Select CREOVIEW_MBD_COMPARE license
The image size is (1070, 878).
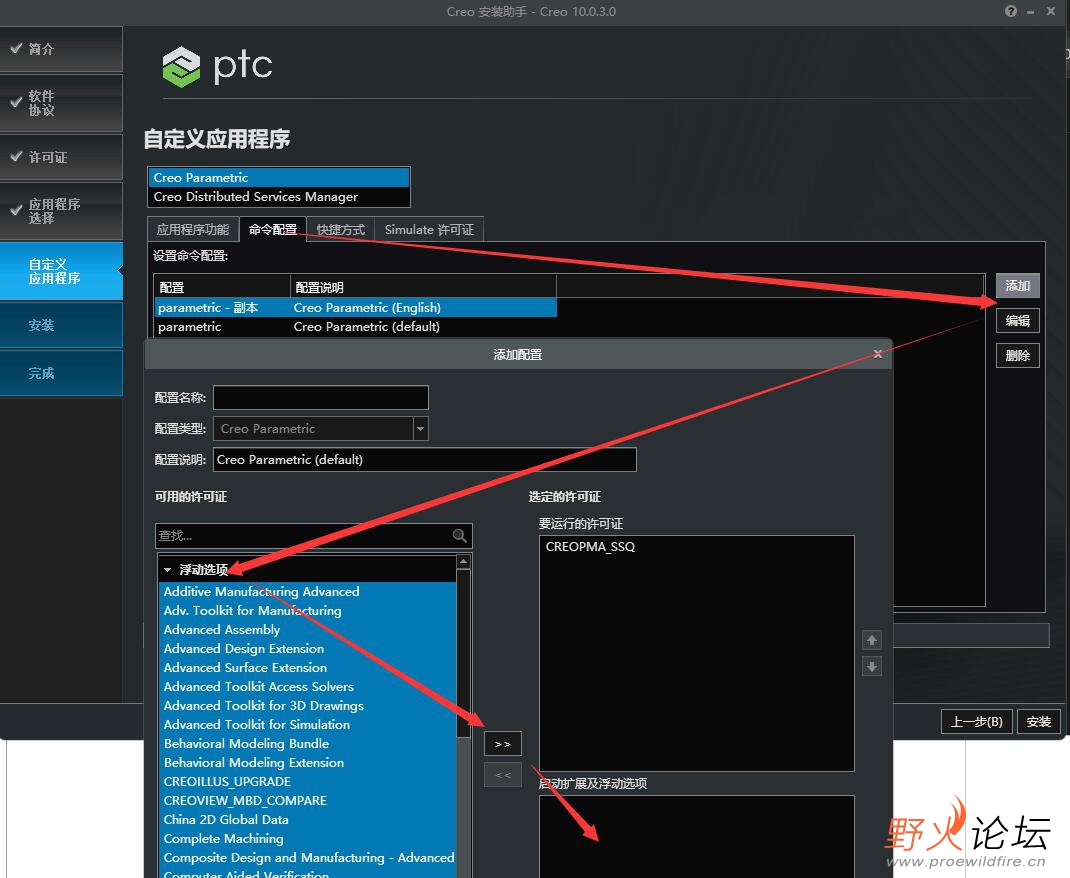[307, 801]
